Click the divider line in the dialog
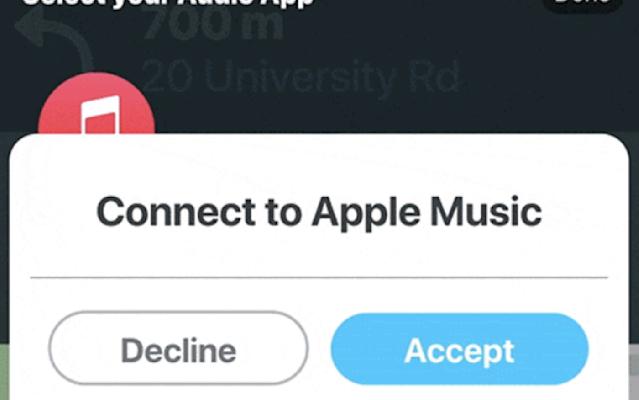The height and width of the screenshot is (400, 639). point(319,275)
